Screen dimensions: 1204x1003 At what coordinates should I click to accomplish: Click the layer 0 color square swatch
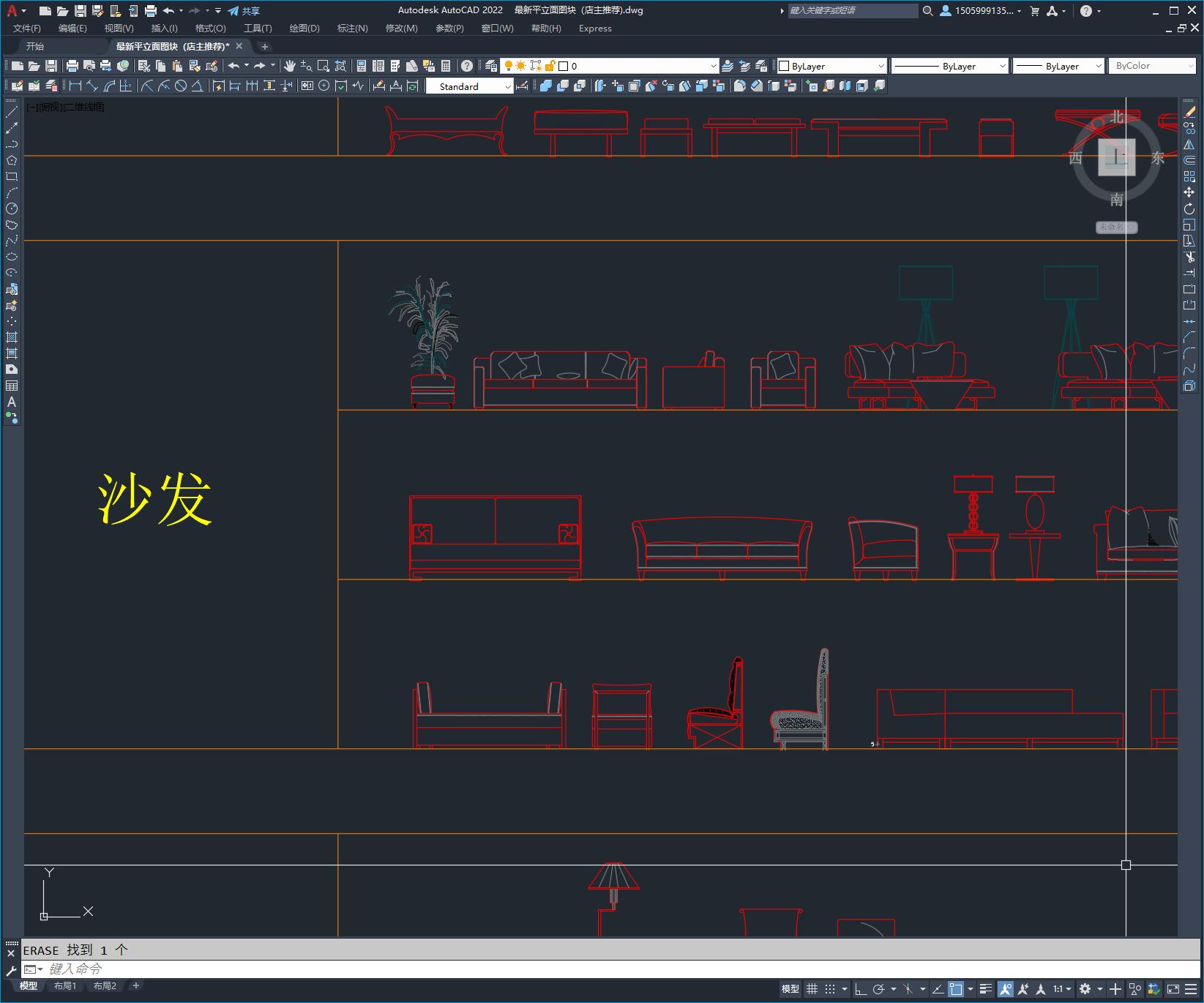point(564,66)
